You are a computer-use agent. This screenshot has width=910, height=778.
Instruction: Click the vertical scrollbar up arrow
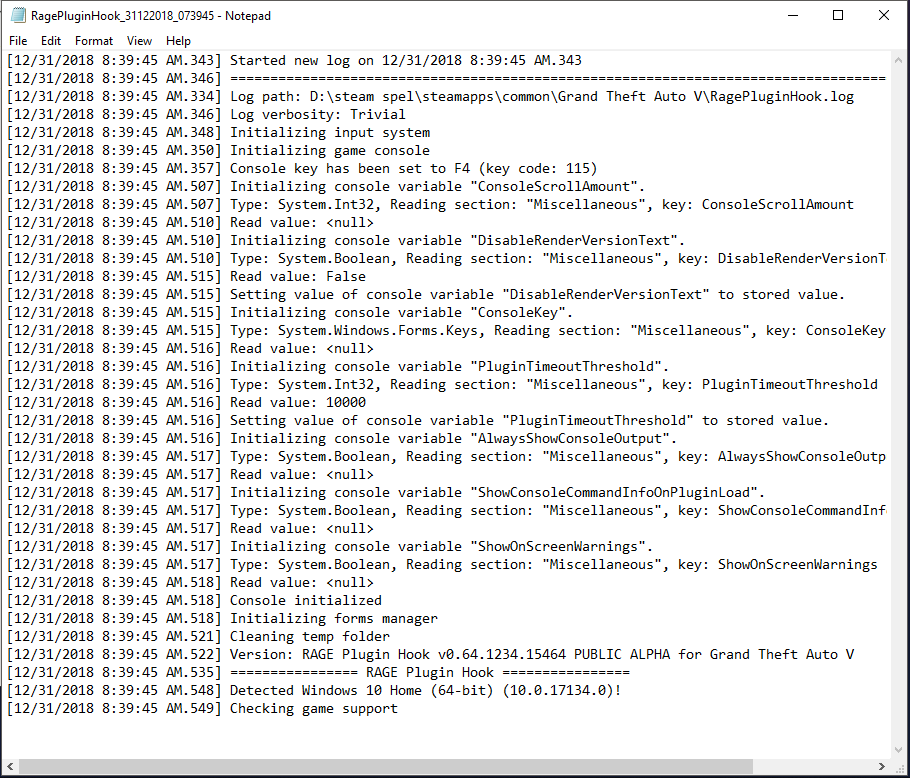pyautogui.click(x=898, y=60)
